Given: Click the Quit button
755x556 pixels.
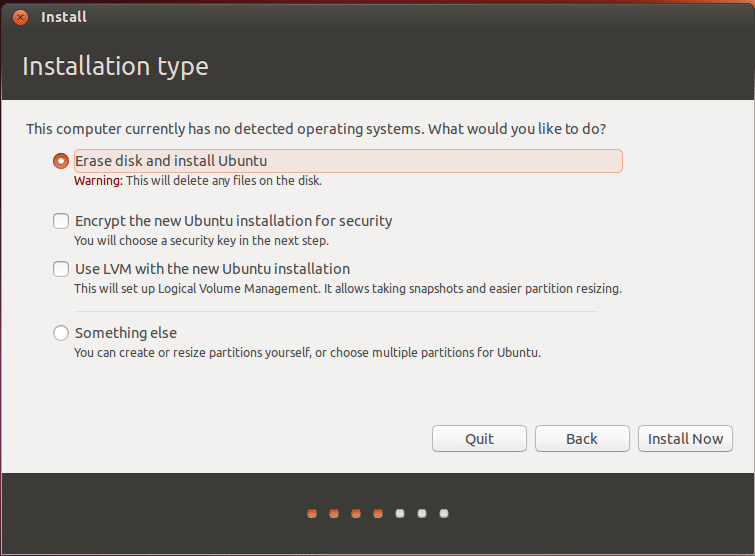Looking at the screenshot, I should coord(479,439).
